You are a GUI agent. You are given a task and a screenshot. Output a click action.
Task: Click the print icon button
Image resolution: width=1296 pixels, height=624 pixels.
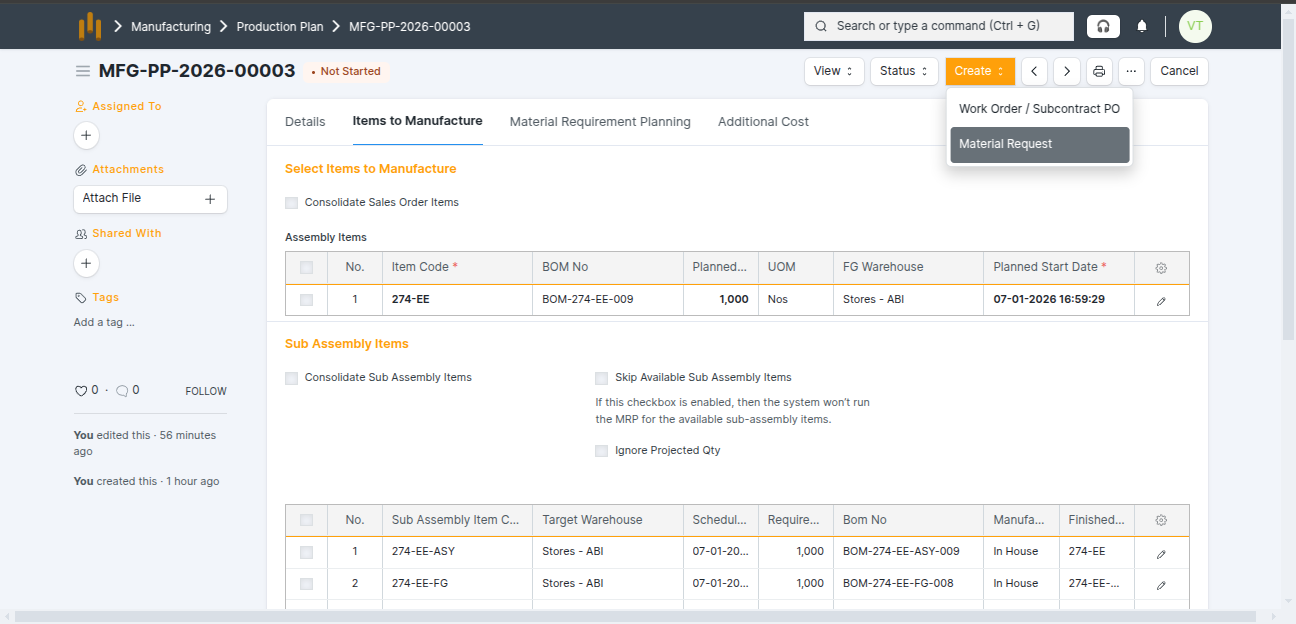pos(1099,71)
